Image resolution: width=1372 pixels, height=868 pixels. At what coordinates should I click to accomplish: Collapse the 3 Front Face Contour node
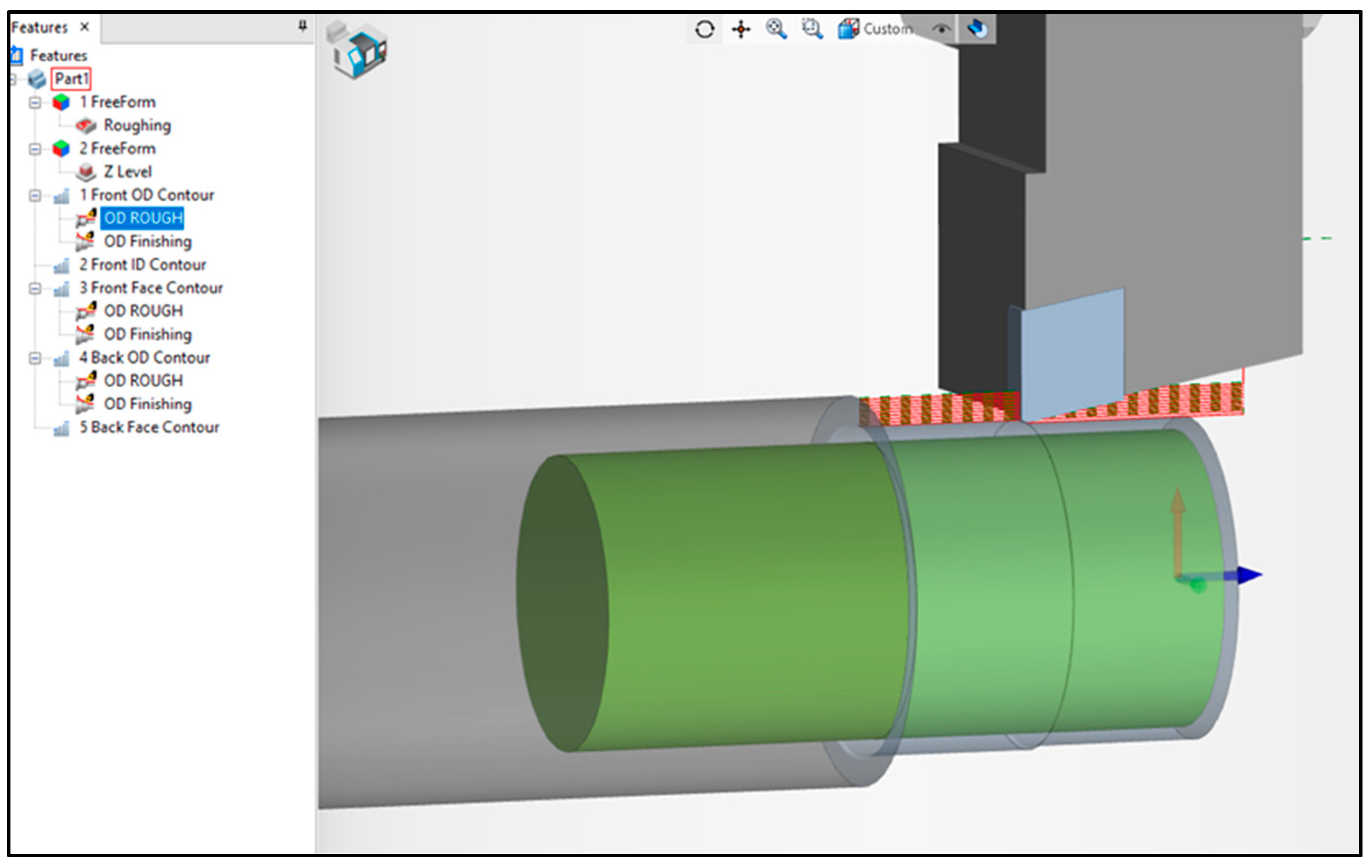[35, 289]
